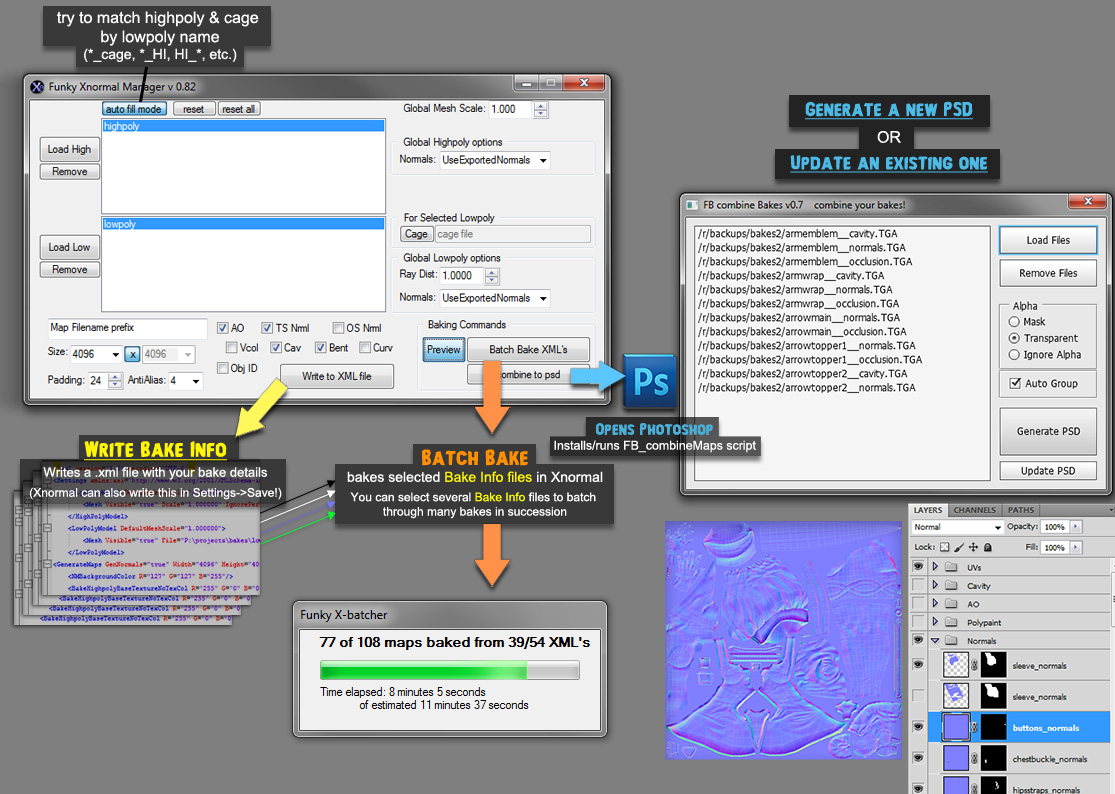
Task: Collapse the Normals layer group
Action: coord(935,640)
